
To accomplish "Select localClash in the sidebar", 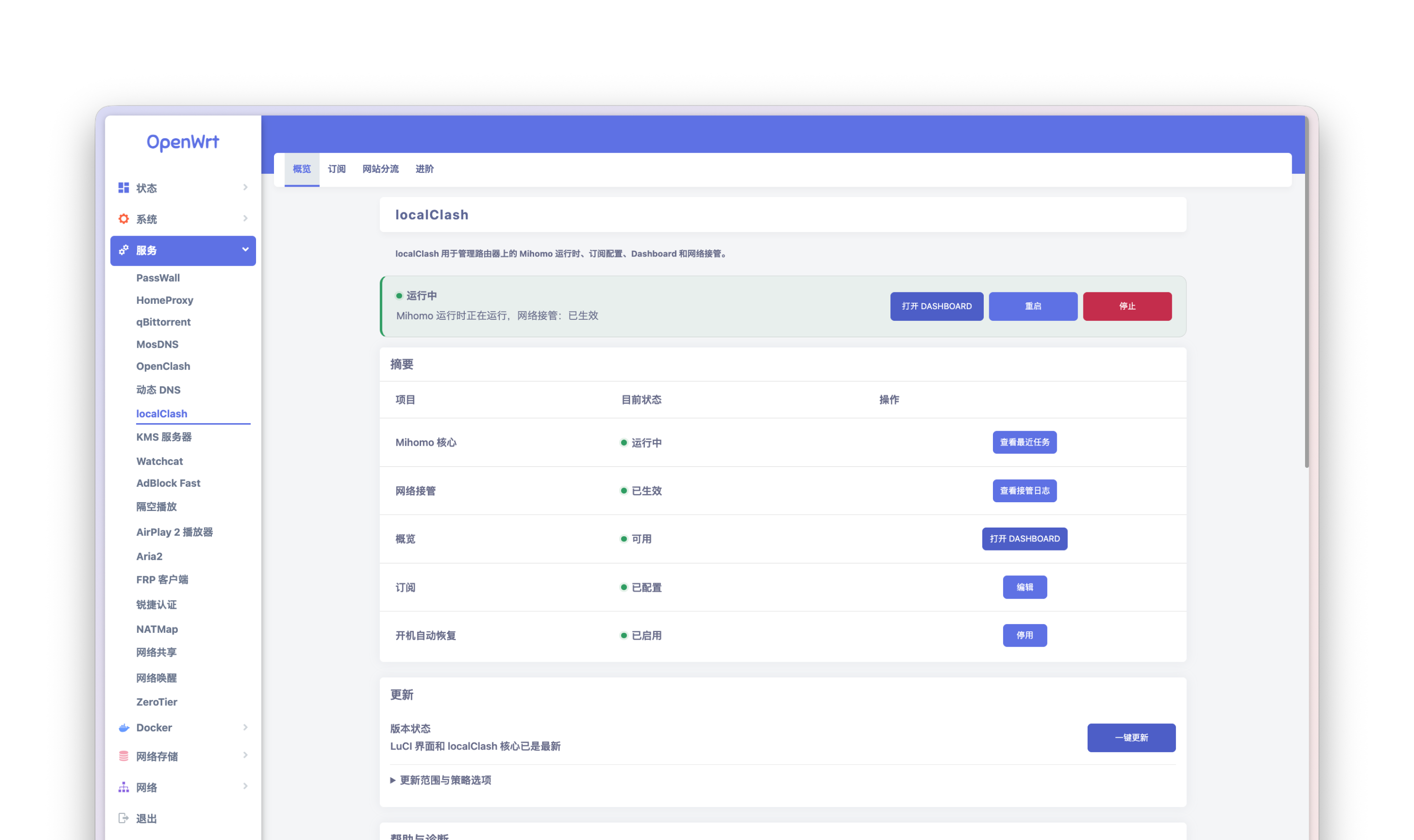I will click(x=162, y=414).
